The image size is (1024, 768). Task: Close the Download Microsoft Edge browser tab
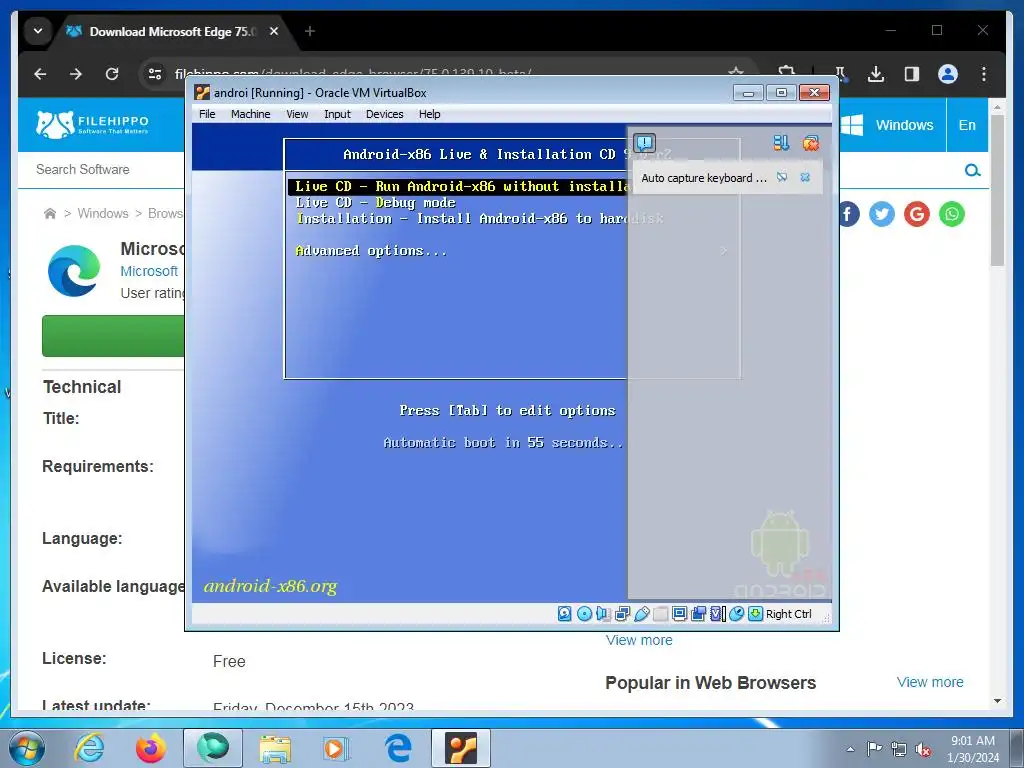[x=274, y=31]
